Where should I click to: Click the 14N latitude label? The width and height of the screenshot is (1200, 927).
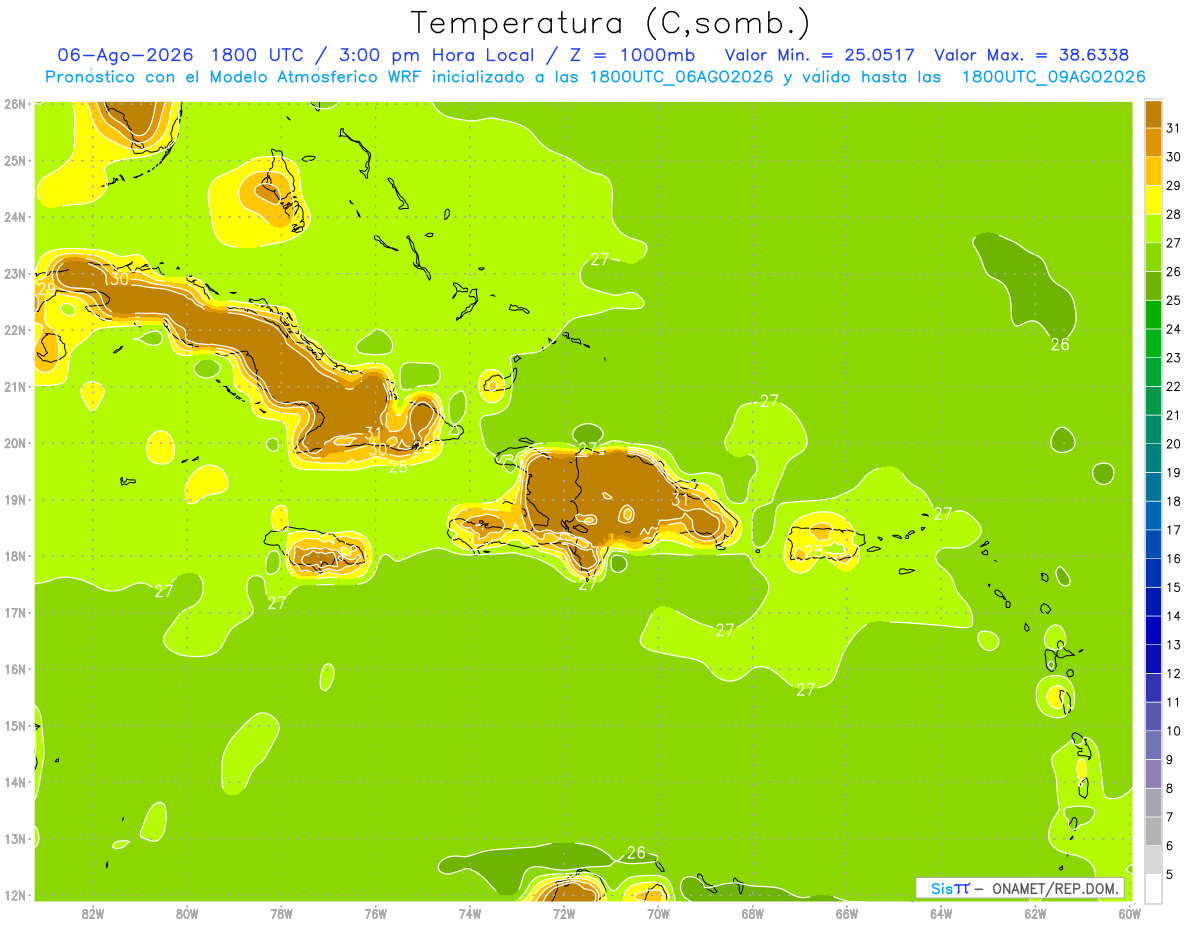click(14, 782)
